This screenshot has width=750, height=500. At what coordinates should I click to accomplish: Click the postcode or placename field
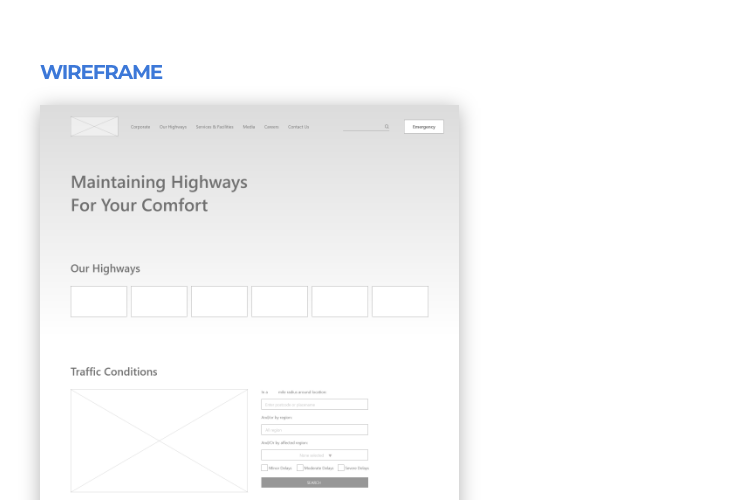314,404
